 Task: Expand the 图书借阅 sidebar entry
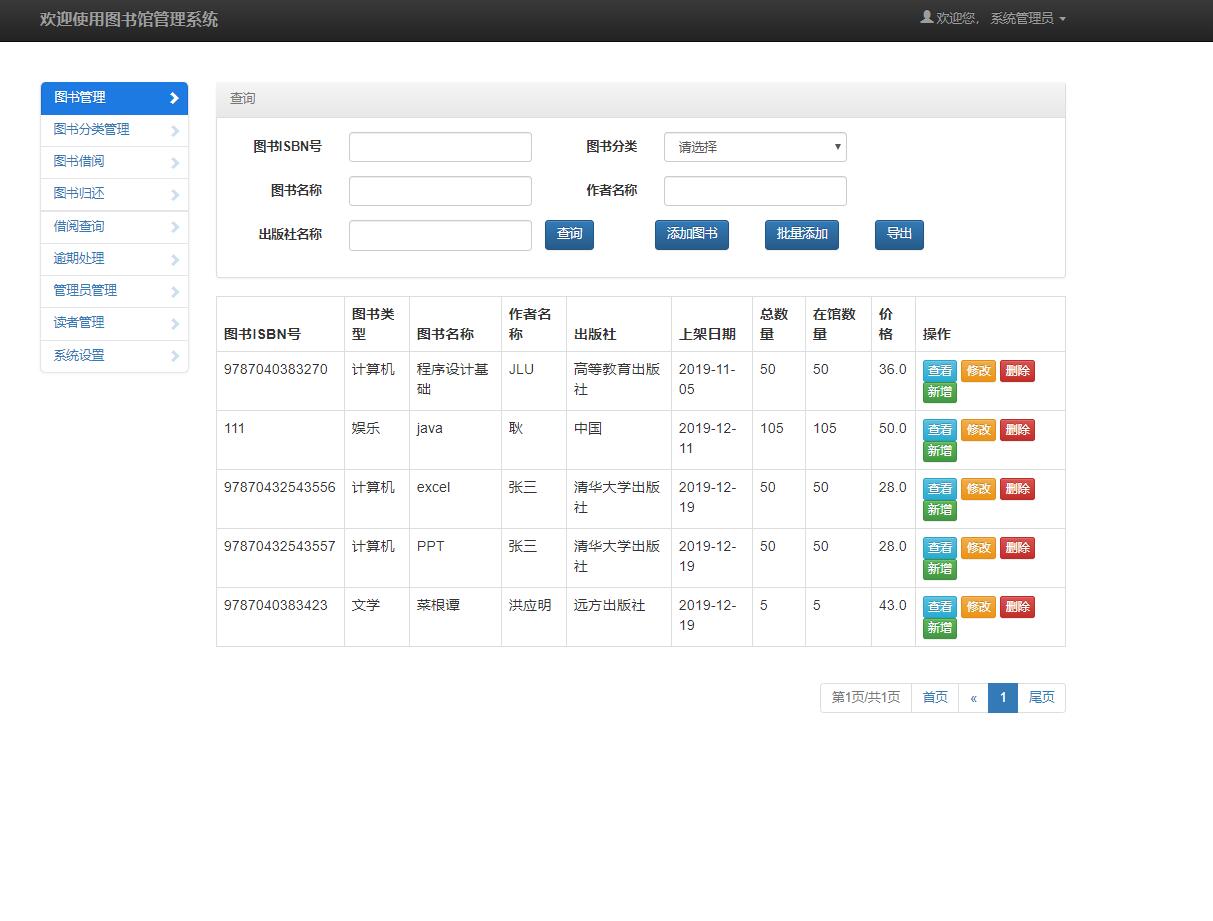pyautogui.click(x=114, y=162)
